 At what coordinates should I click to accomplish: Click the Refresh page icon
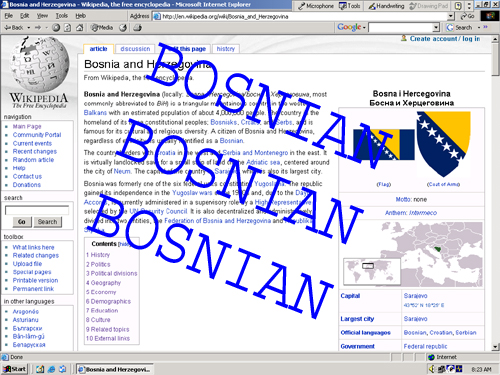(x=68, y=28)
